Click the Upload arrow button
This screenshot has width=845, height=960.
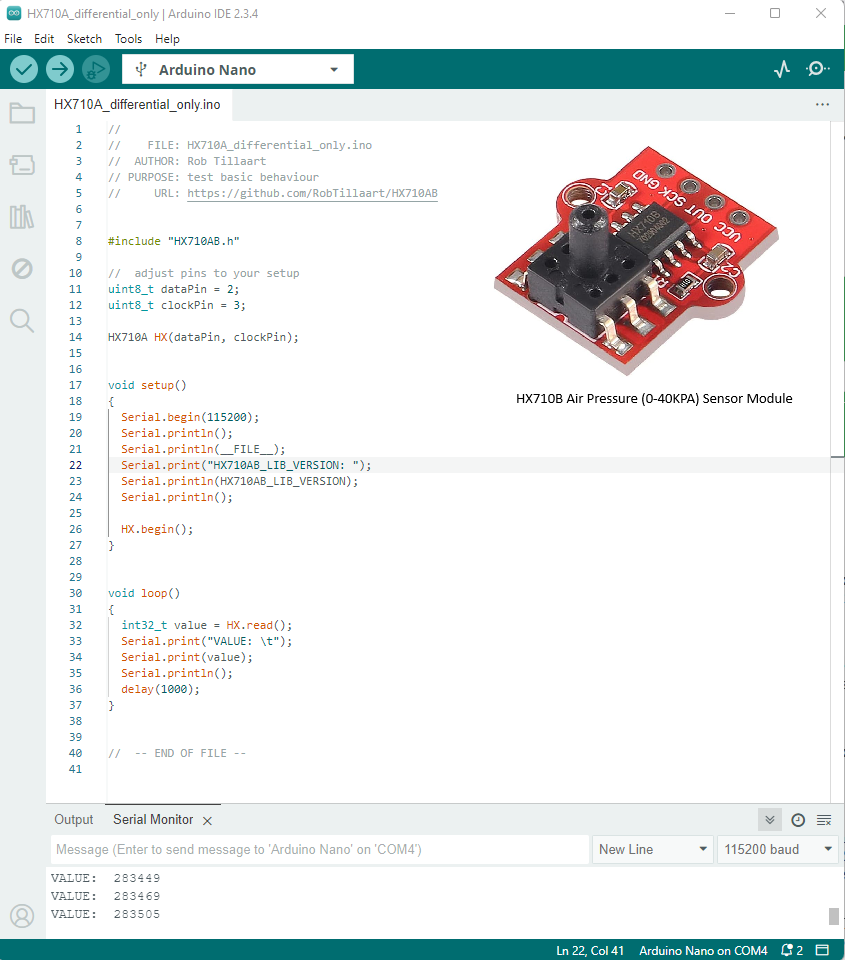[x=60, y=69]
